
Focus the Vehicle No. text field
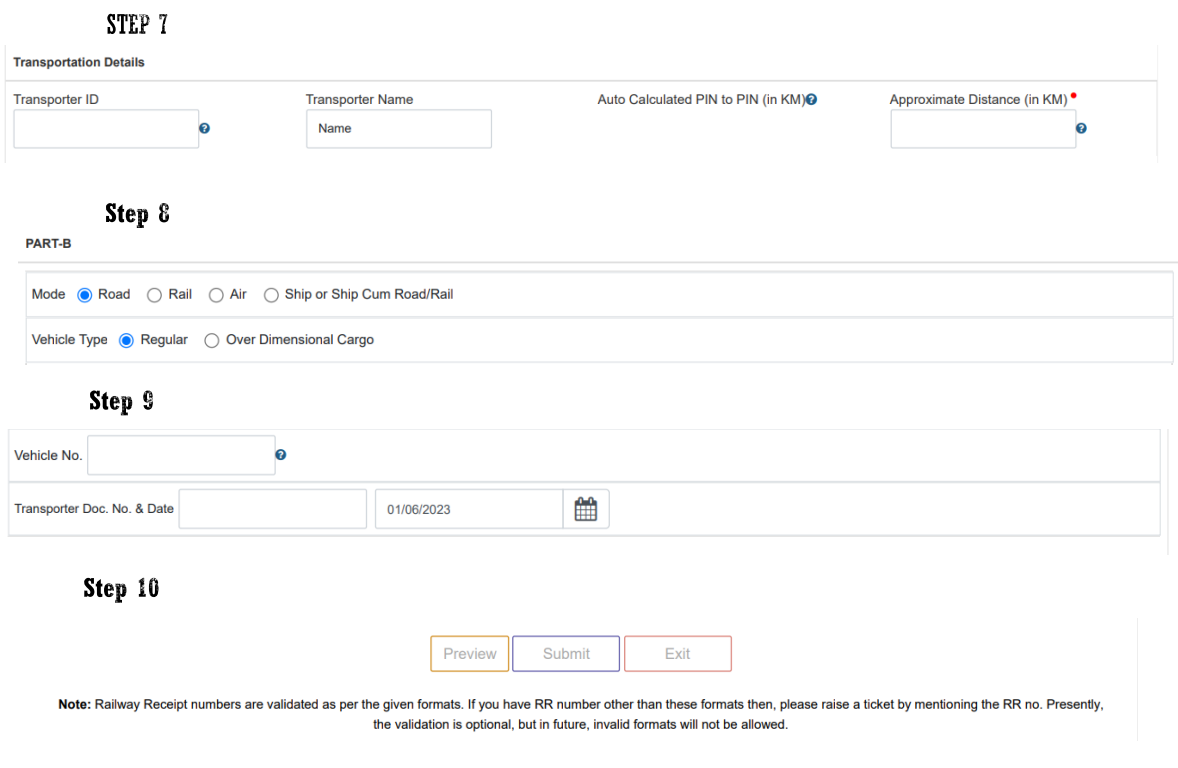tap(181, 455)
